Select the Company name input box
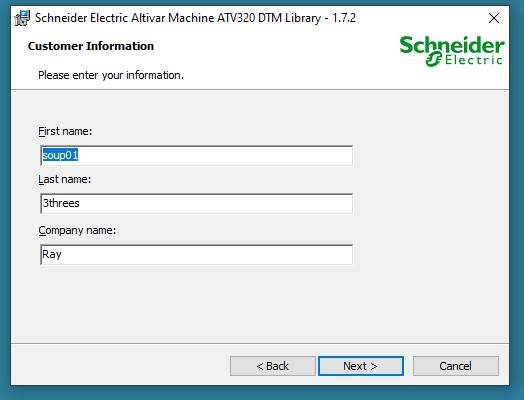Screen dimensions: 524x400 [x=196, y=255]
